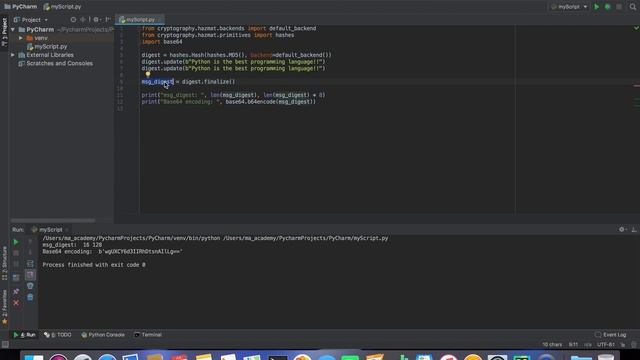The height and width of the screenshot is (360, 640).
Task: Open Project panel settings gear
Action: [97, 20]
